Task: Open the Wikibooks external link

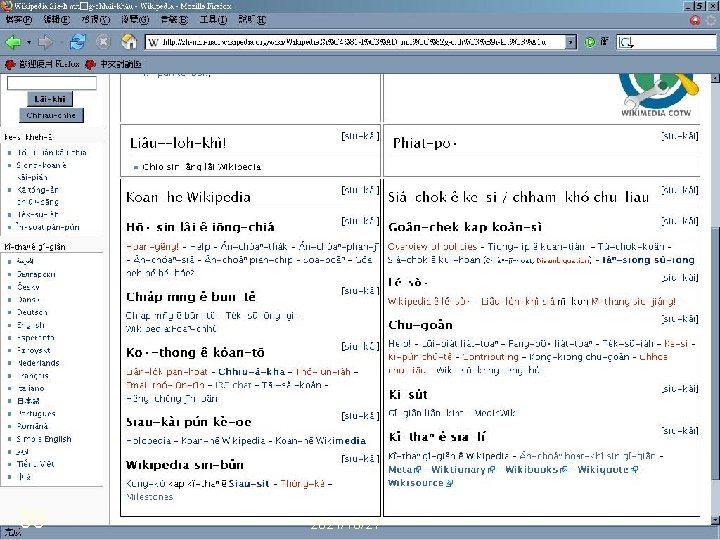Action: point(536,469)
